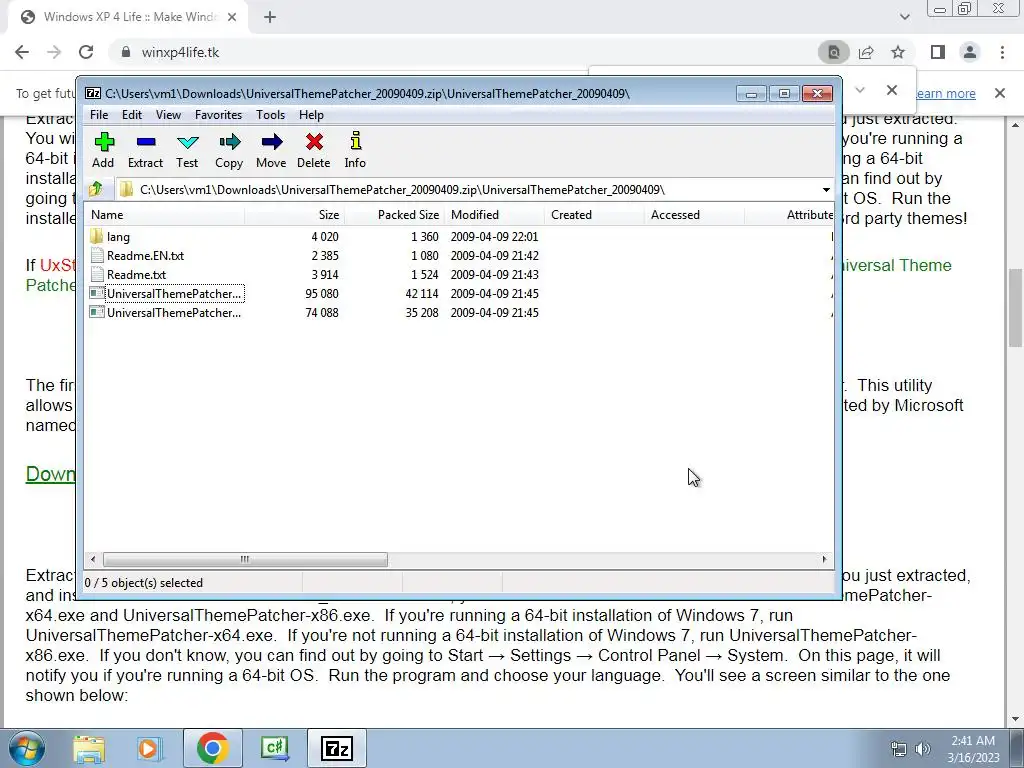Open the Windows Start button
The image size is (1024, 768).
click(x=27, y=748)
